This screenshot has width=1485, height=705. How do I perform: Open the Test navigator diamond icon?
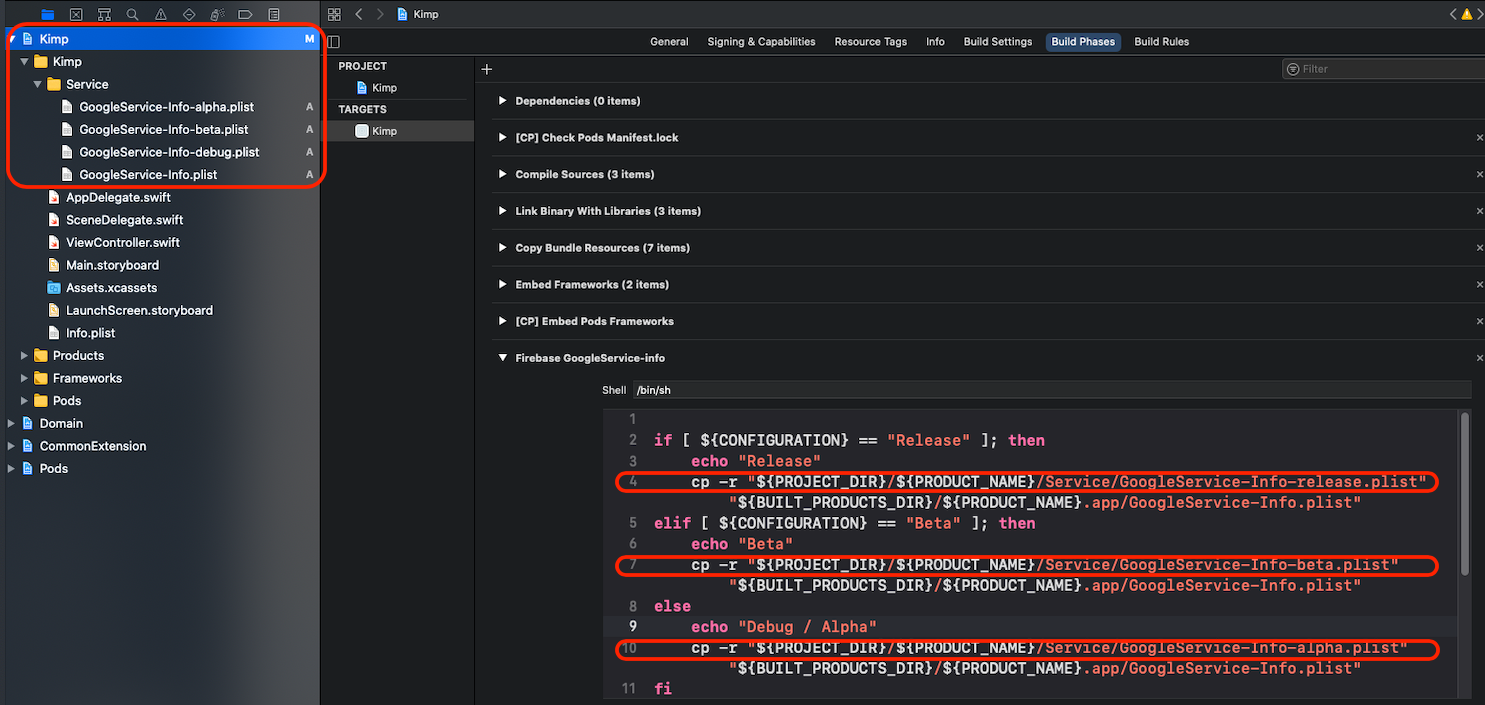tap(189, 15)
